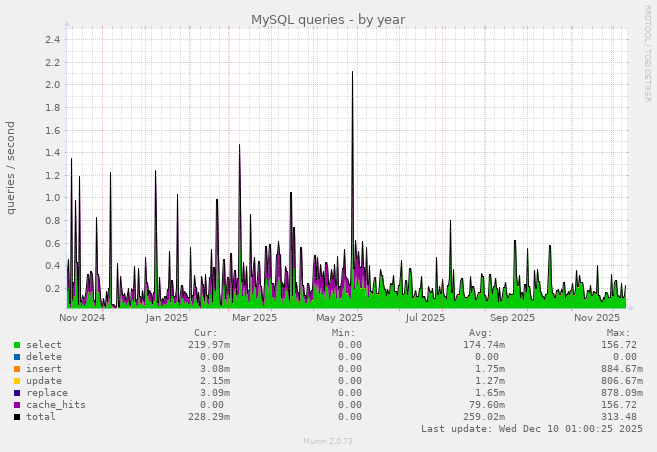Click the 0.2 y-axis tick label
657x452 pixels.
click(53, 289)
